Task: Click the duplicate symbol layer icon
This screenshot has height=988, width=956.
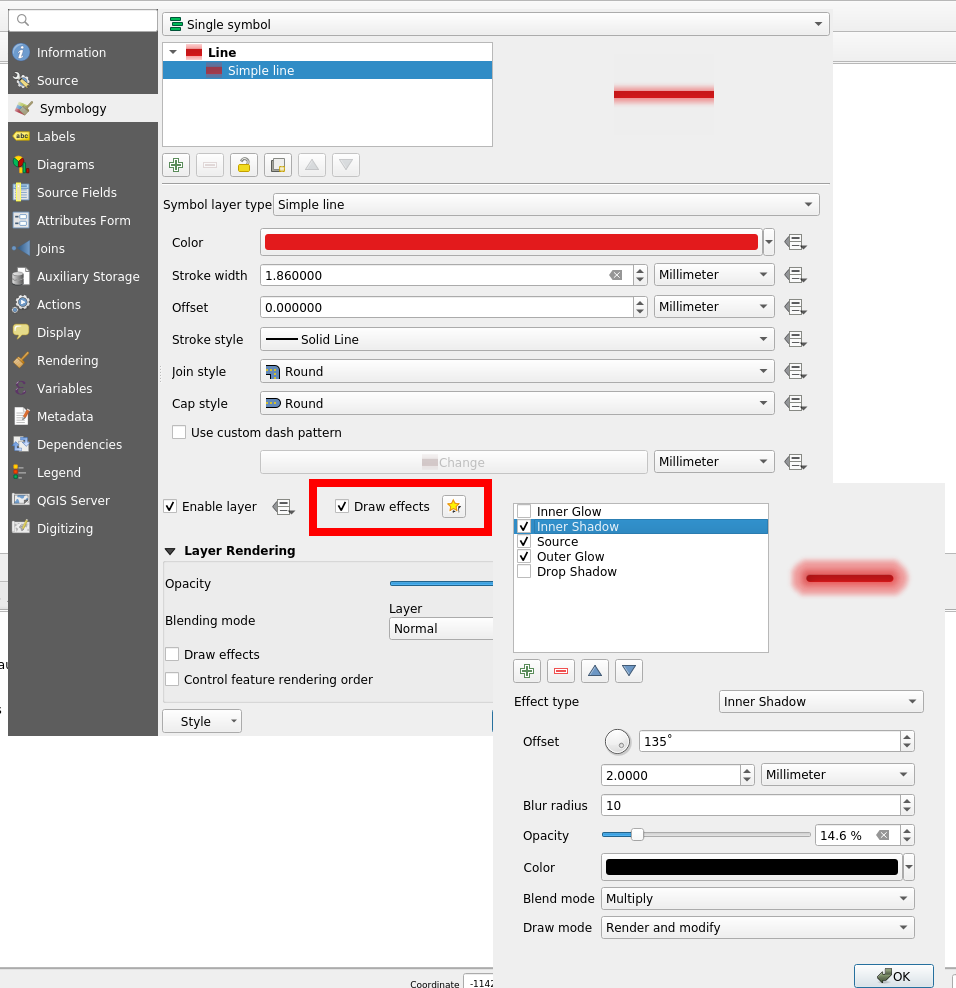Action: [x=278, y=165]
